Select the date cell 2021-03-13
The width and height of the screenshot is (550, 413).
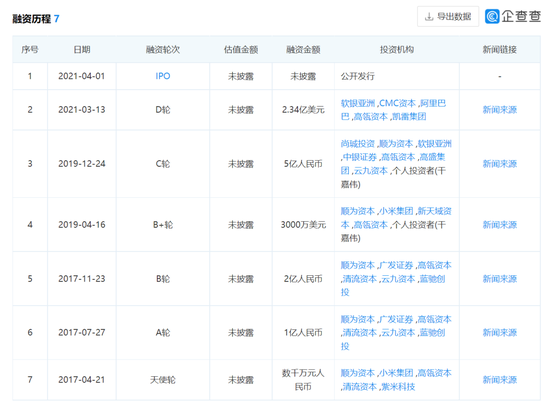tap(82, 110)
